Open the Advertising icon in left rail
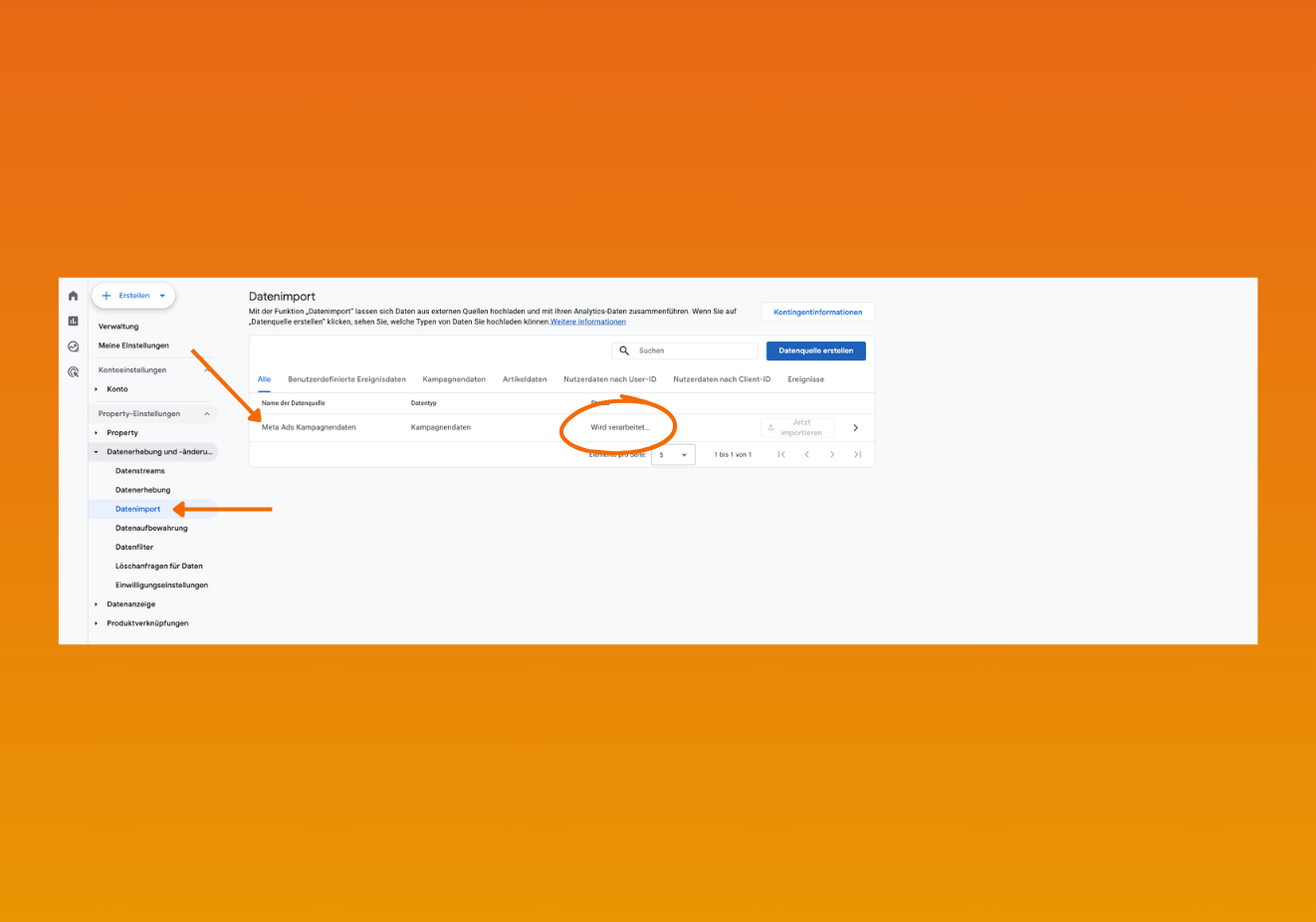 point(73,372)
